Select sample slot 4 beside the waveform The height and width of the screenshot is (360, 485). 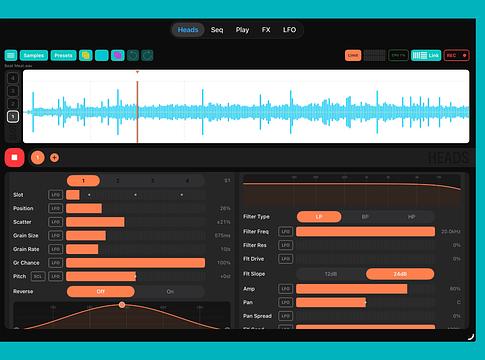13,78
